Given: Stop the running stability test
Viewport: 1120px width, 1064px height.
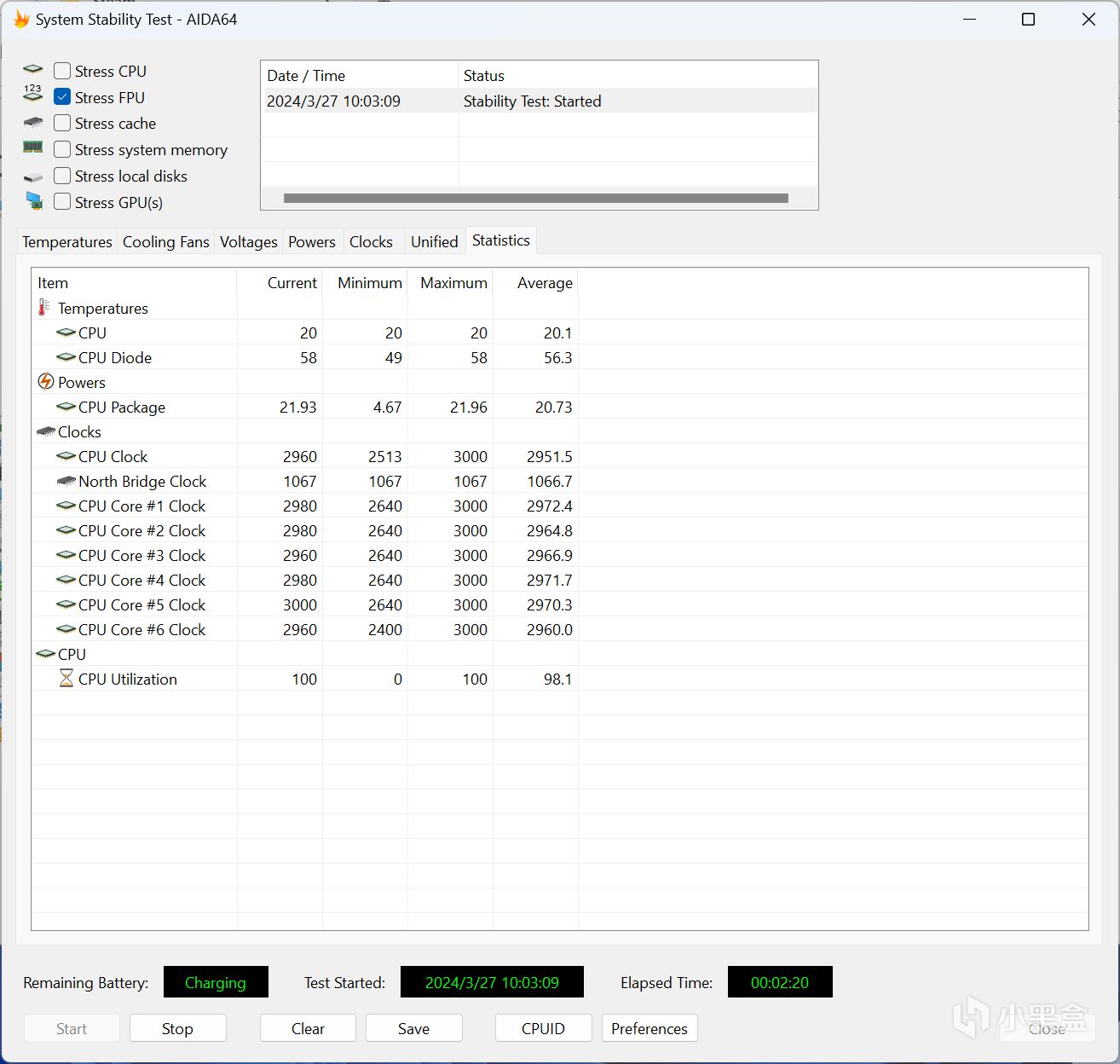Looking at the screenshot, I should (x=177, y=1028).
